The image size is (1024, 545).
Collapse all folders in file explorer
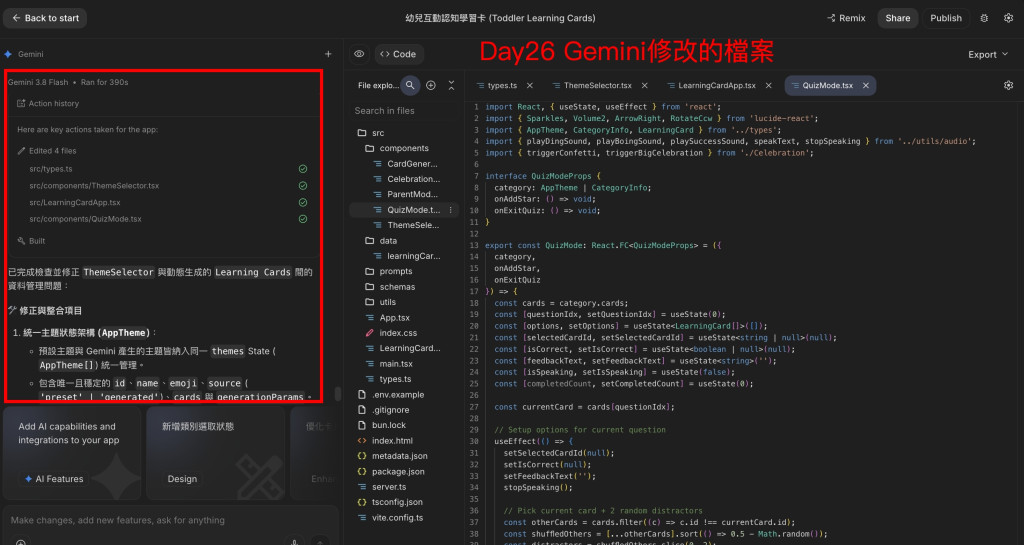(x=451, y=86)
